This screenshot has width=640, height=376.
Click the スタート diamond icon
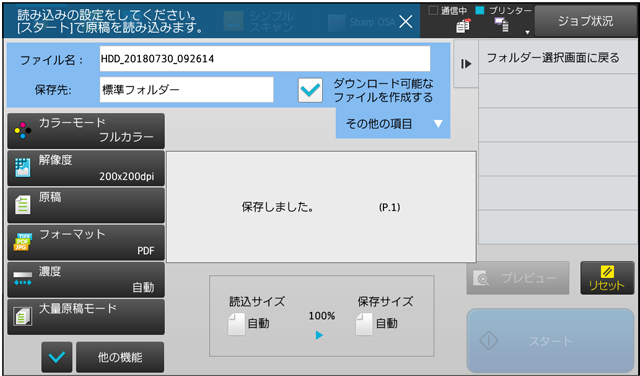489,340
